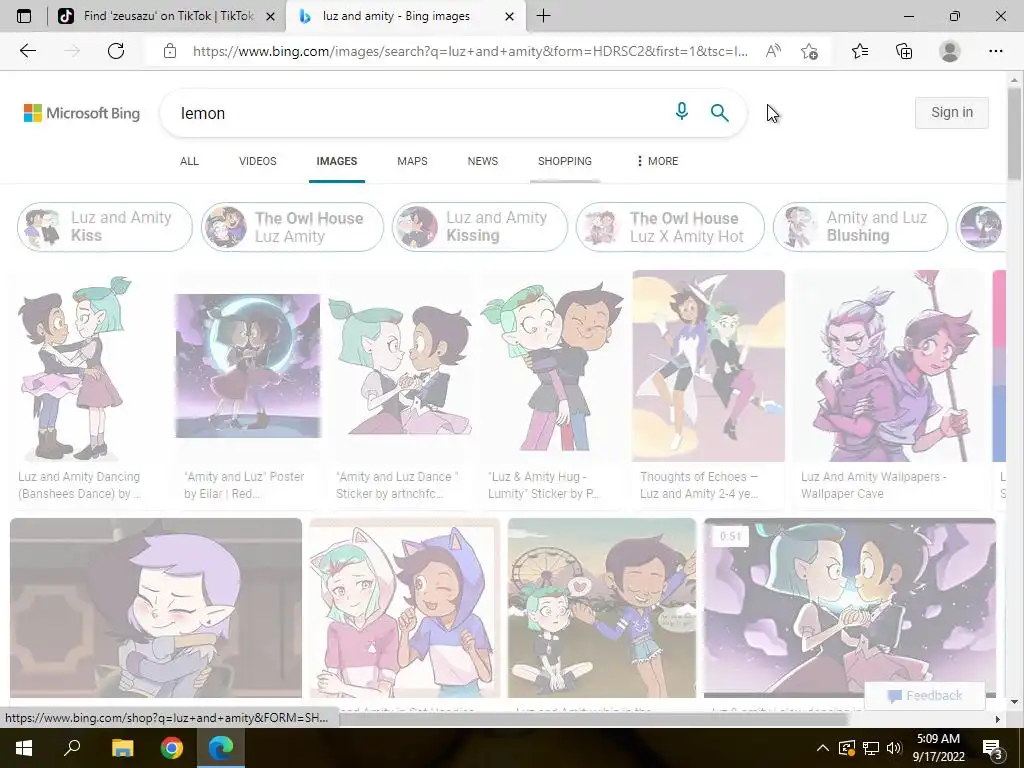This screenshot has height=768, width=1024.
Task: Open the Feedback button
Action: 925,696
